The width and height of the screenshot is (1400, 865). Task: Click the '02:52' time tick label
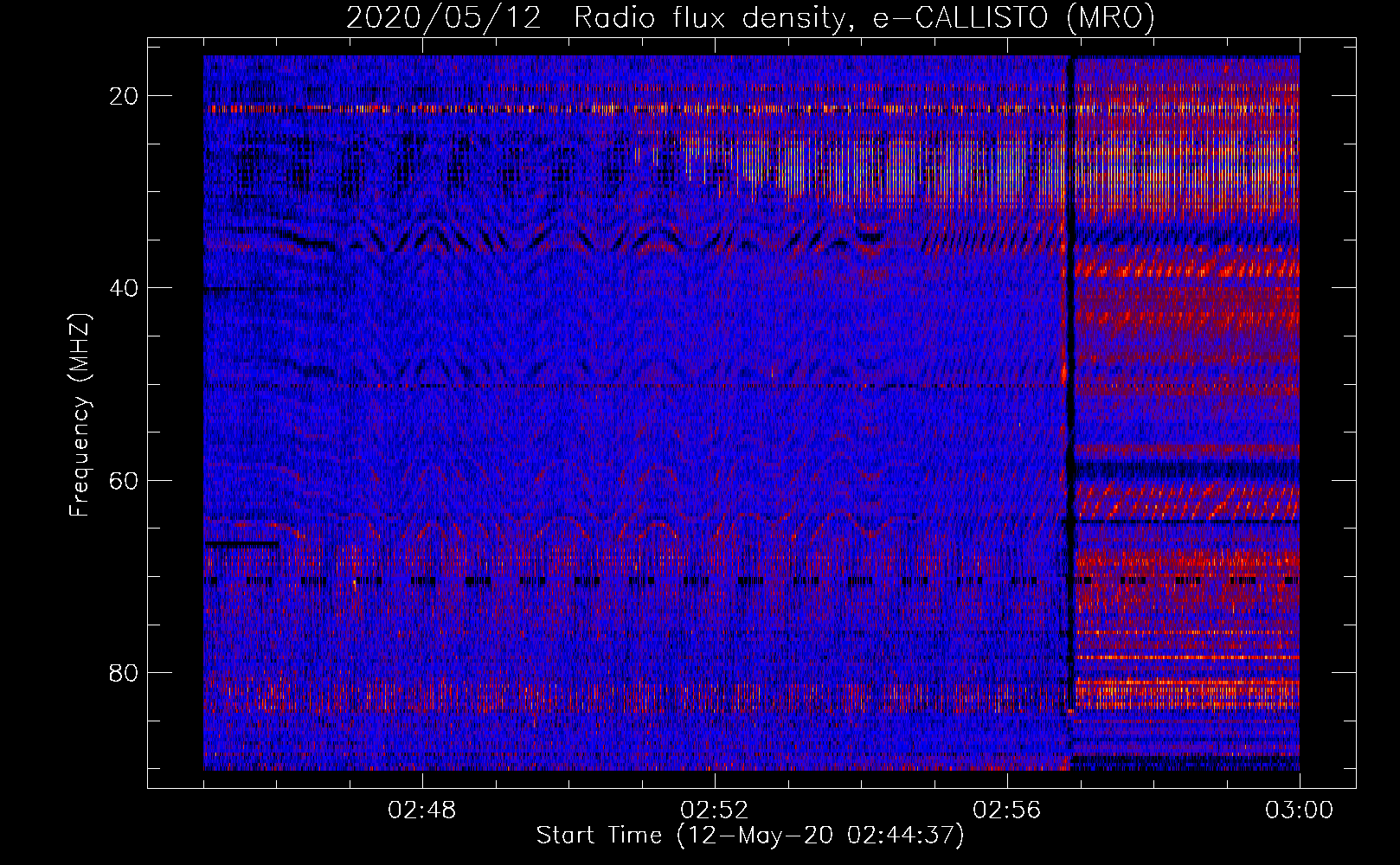pyautogui.click(x=715, y=811)
